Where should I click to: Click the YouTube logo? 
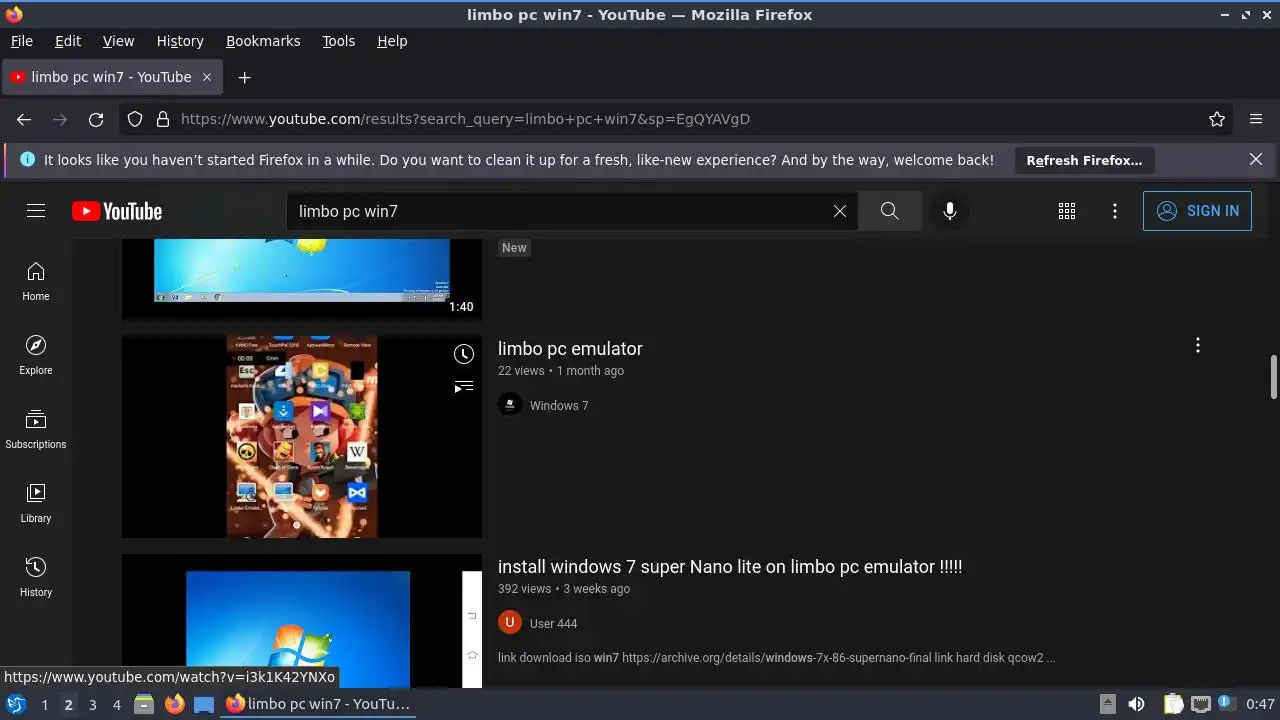tap(117, 211)
